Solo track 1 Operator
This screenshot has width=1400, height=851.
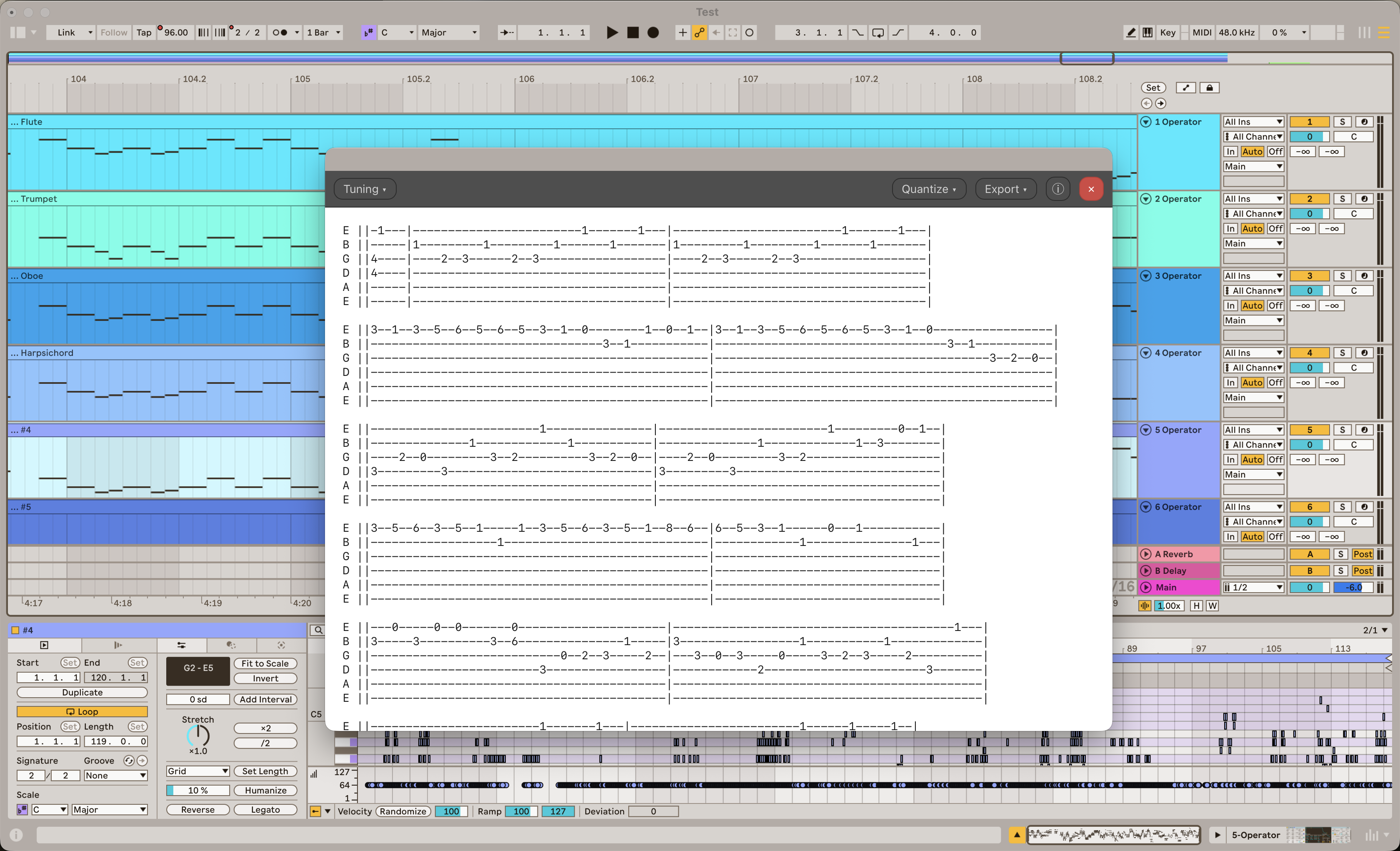1342,122
